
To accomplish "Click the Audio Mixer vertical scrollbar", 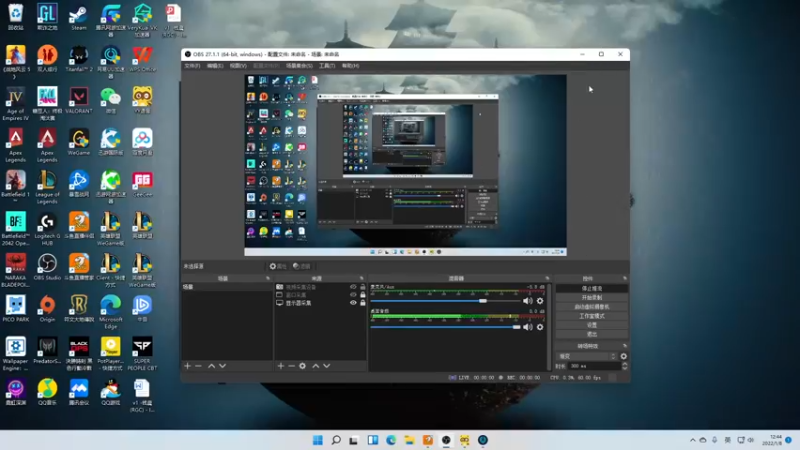I will pyautogui.click(x=549, y=327).
